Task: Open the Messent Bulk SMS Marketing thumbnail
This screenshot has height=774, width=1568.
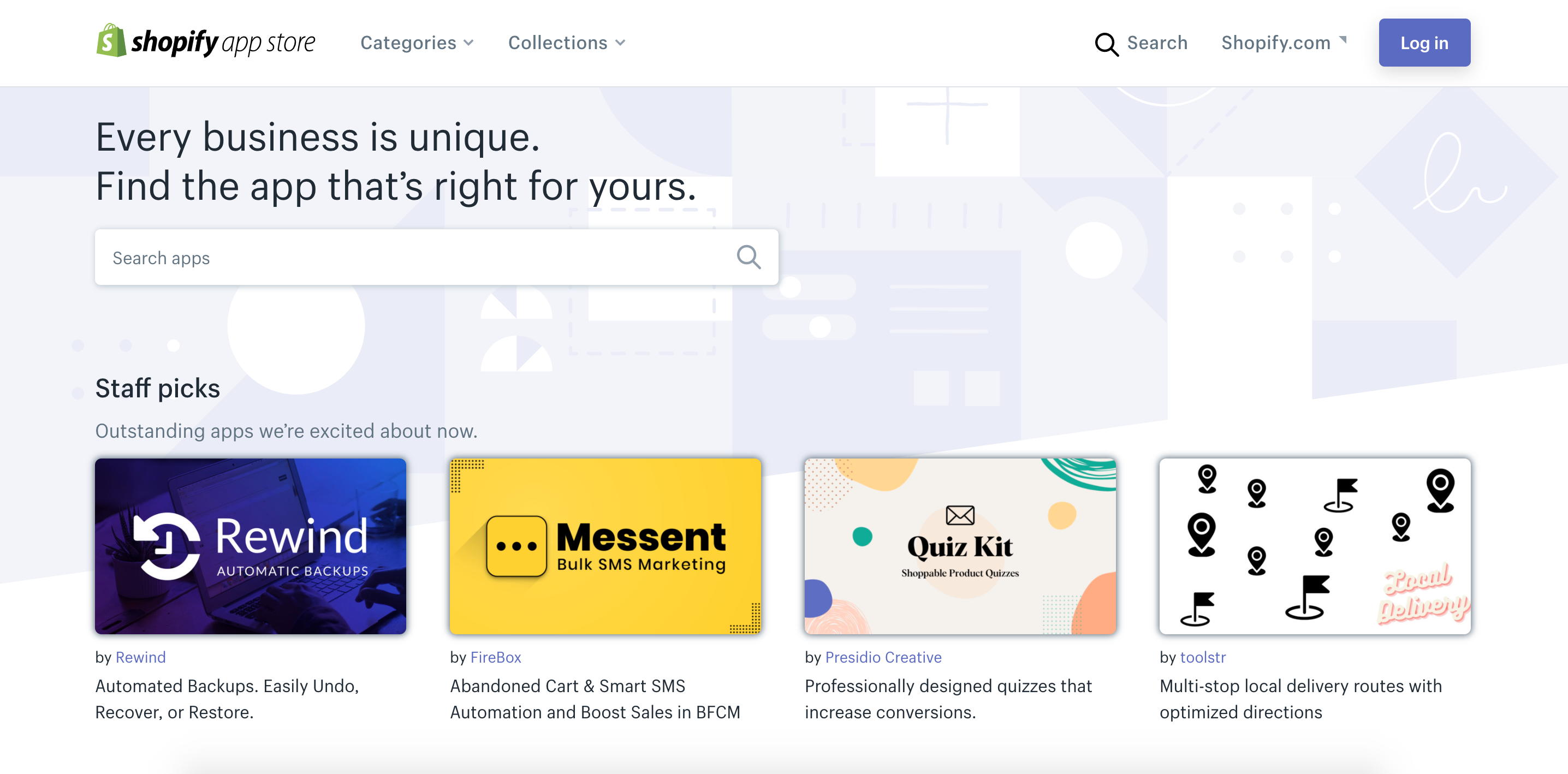Action: 605,546
